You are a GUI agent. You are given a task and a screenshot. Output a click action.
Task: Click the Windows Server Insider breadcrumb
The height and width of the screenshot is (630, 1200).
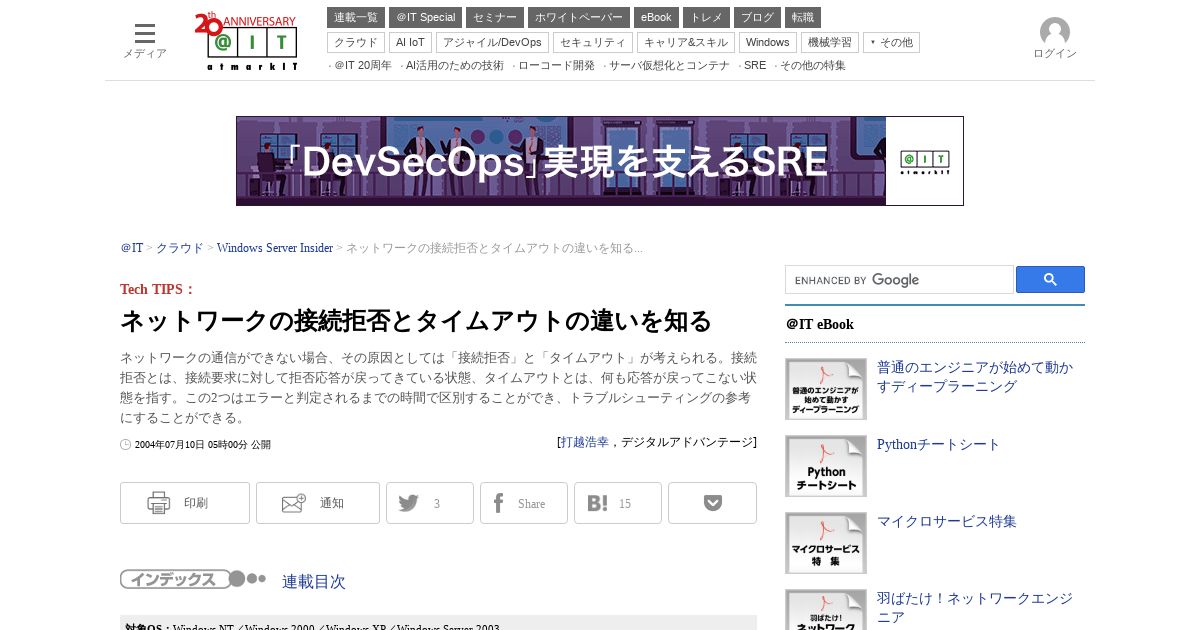click(x=275, y=248)
